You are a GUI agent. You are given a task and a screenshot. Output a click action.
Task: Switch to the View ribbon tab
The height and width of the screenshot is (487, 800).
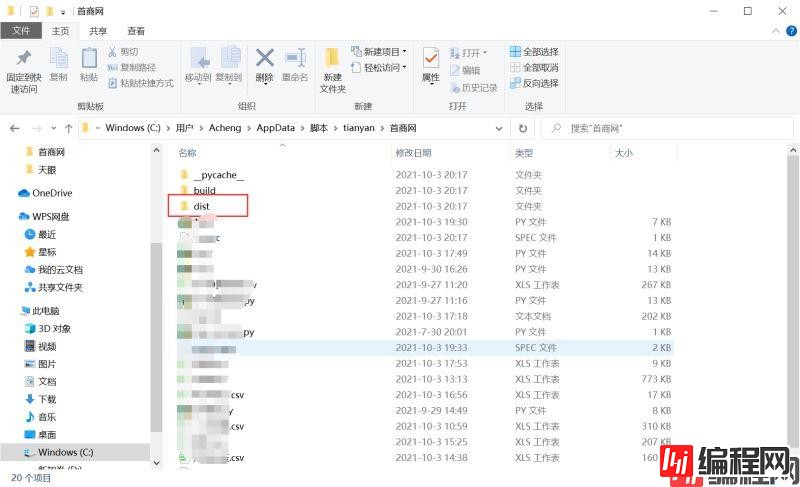tap(136, 31)
